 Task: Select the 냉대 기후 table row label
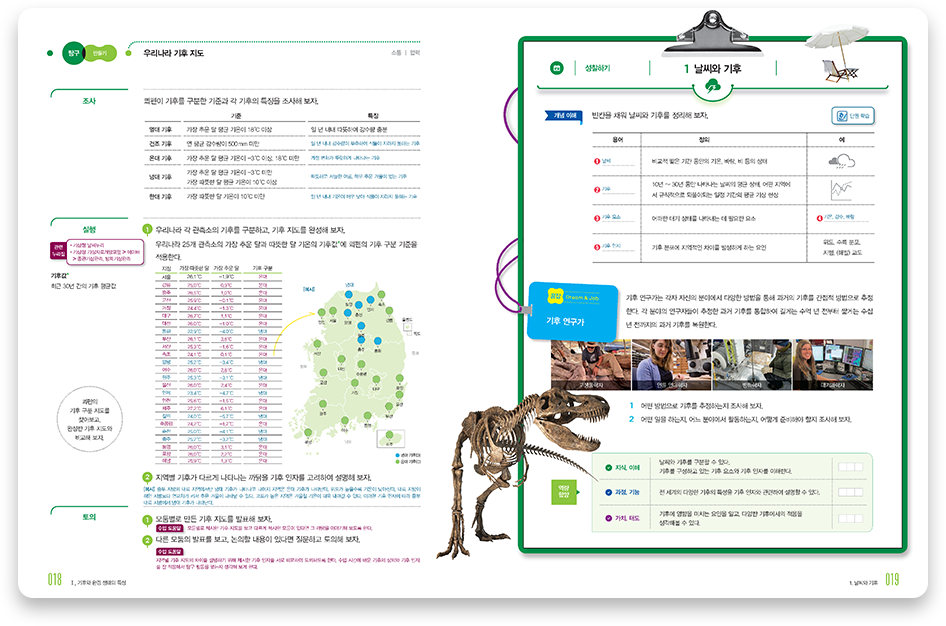pos(160,177)
